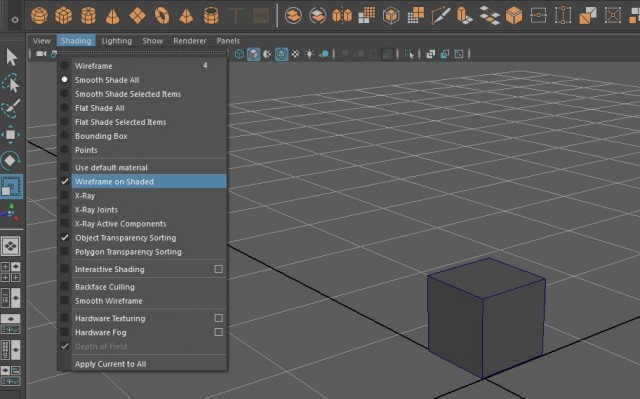Open the View panel menu
Image resolution: width=640 pixels, height=399 pixels.
pos(42,41)
